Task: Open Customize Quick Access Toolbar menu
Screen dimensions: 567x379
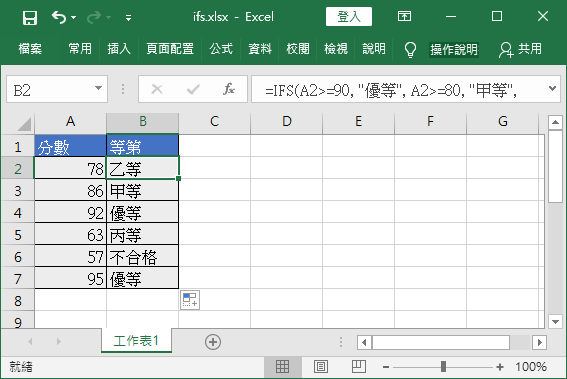Action: point(128,17)
